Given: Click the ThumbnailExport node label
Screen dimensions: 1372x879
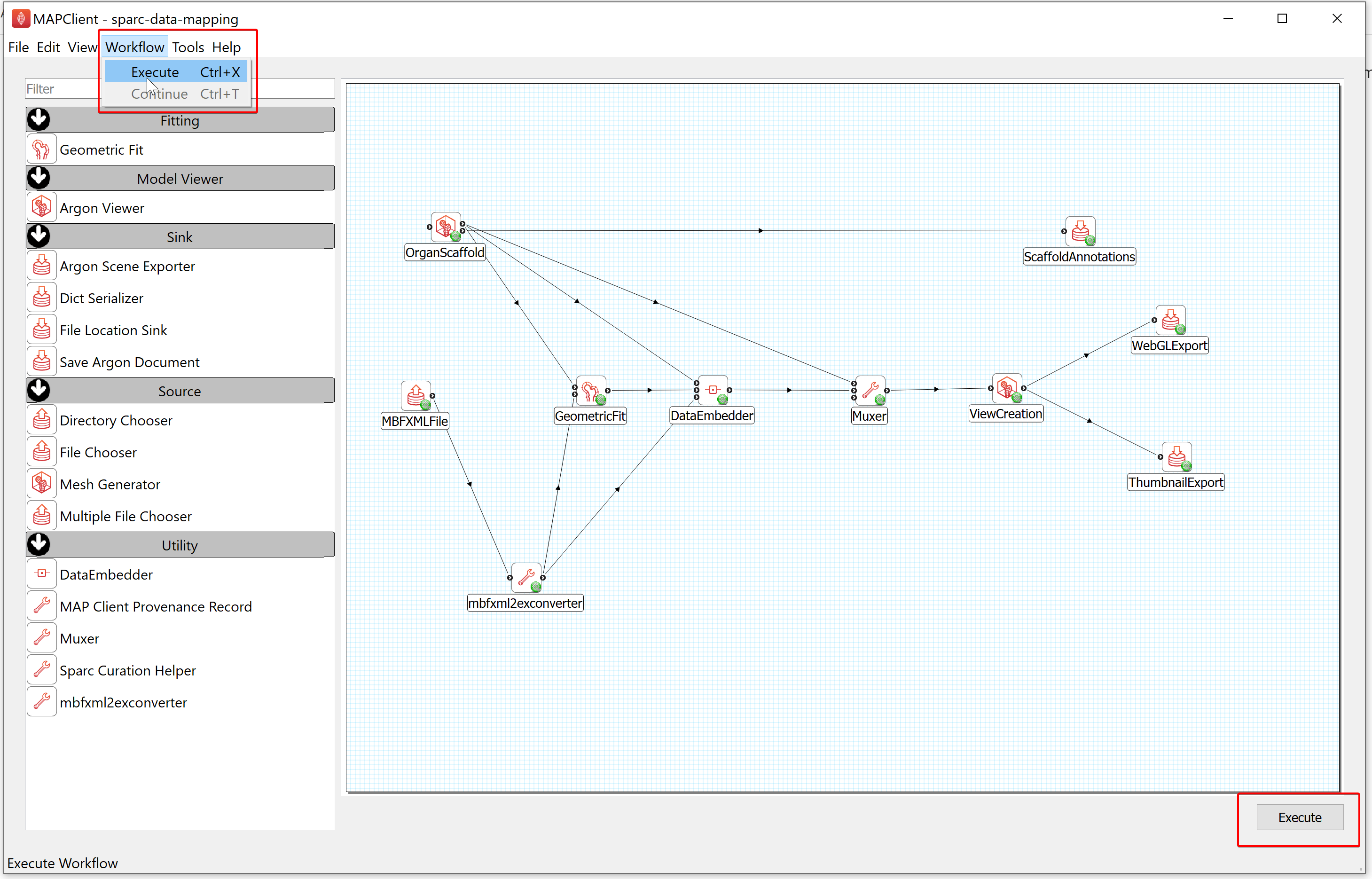Looking at the screenshot, I should pos(1176,482).
